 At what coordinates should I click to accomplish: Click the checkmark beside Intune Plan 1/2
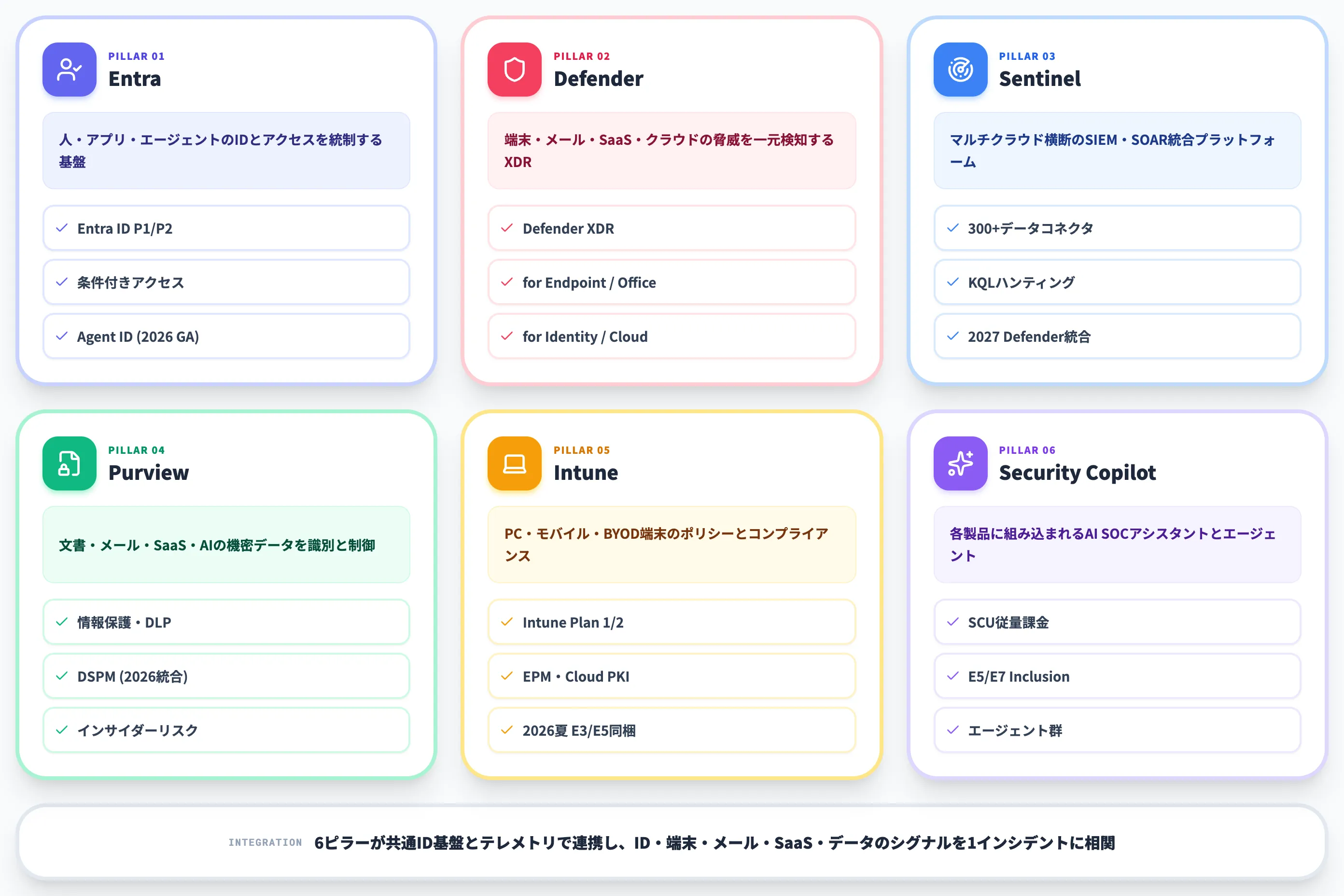click(x=507, y=622)
